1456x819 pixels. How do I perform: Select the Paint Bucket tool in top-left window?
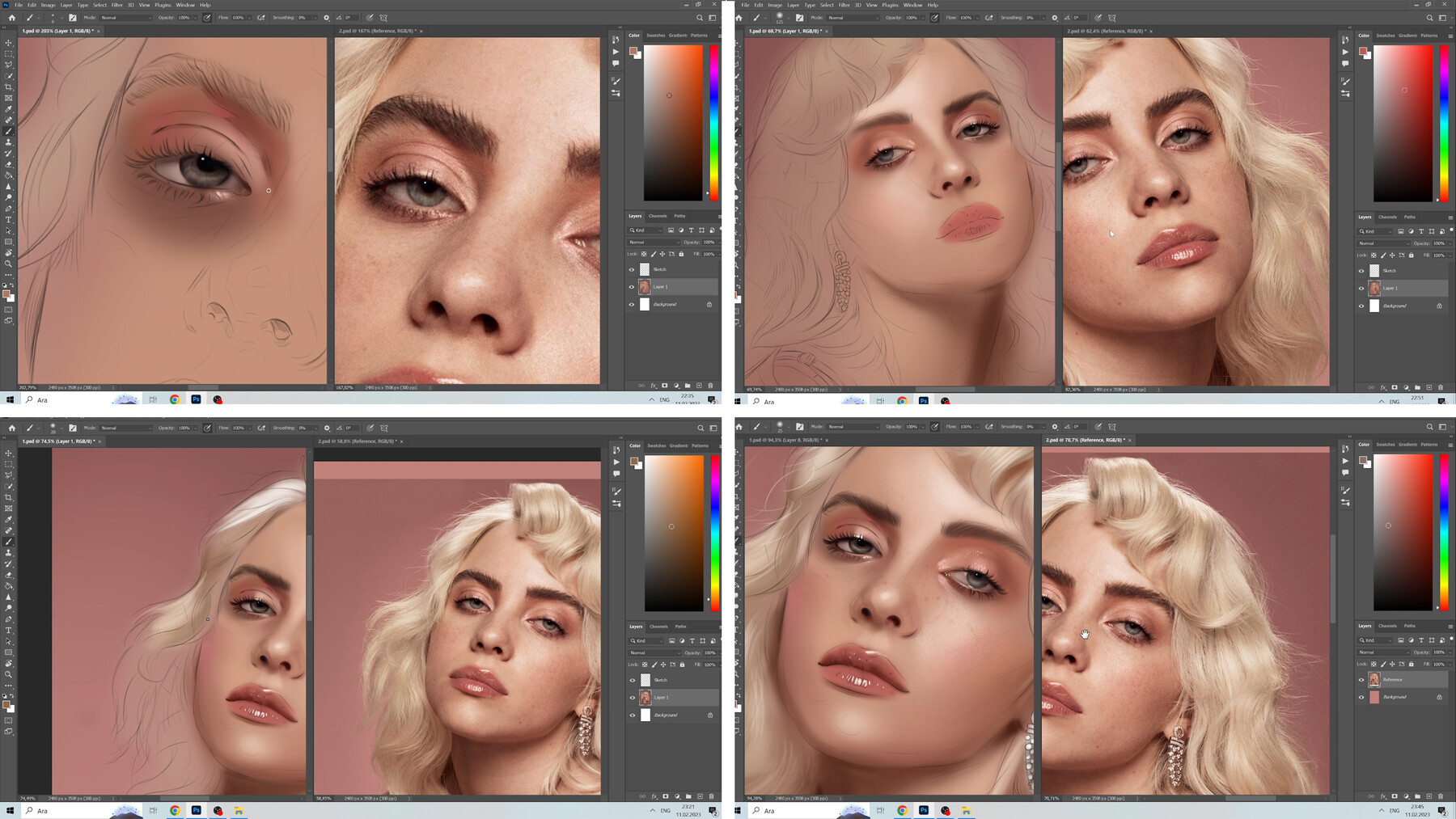(x=9, y=175)
